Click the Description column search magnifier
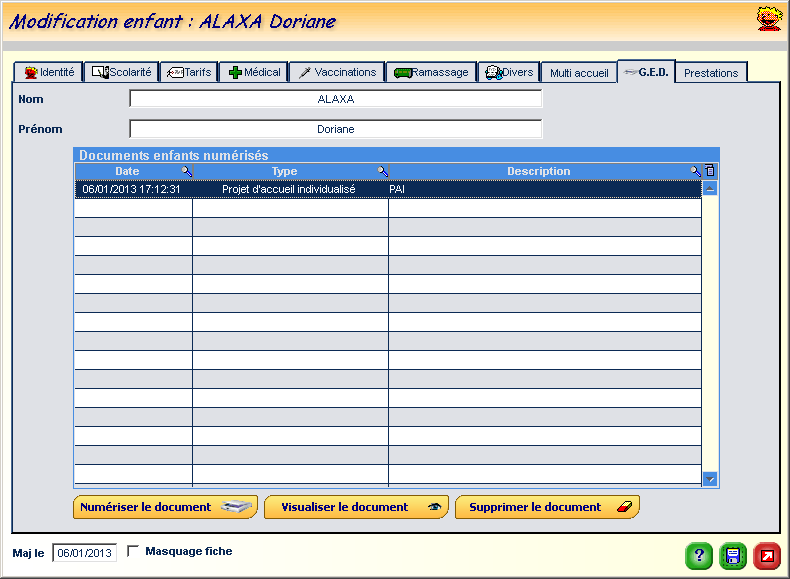 (696, 171)
